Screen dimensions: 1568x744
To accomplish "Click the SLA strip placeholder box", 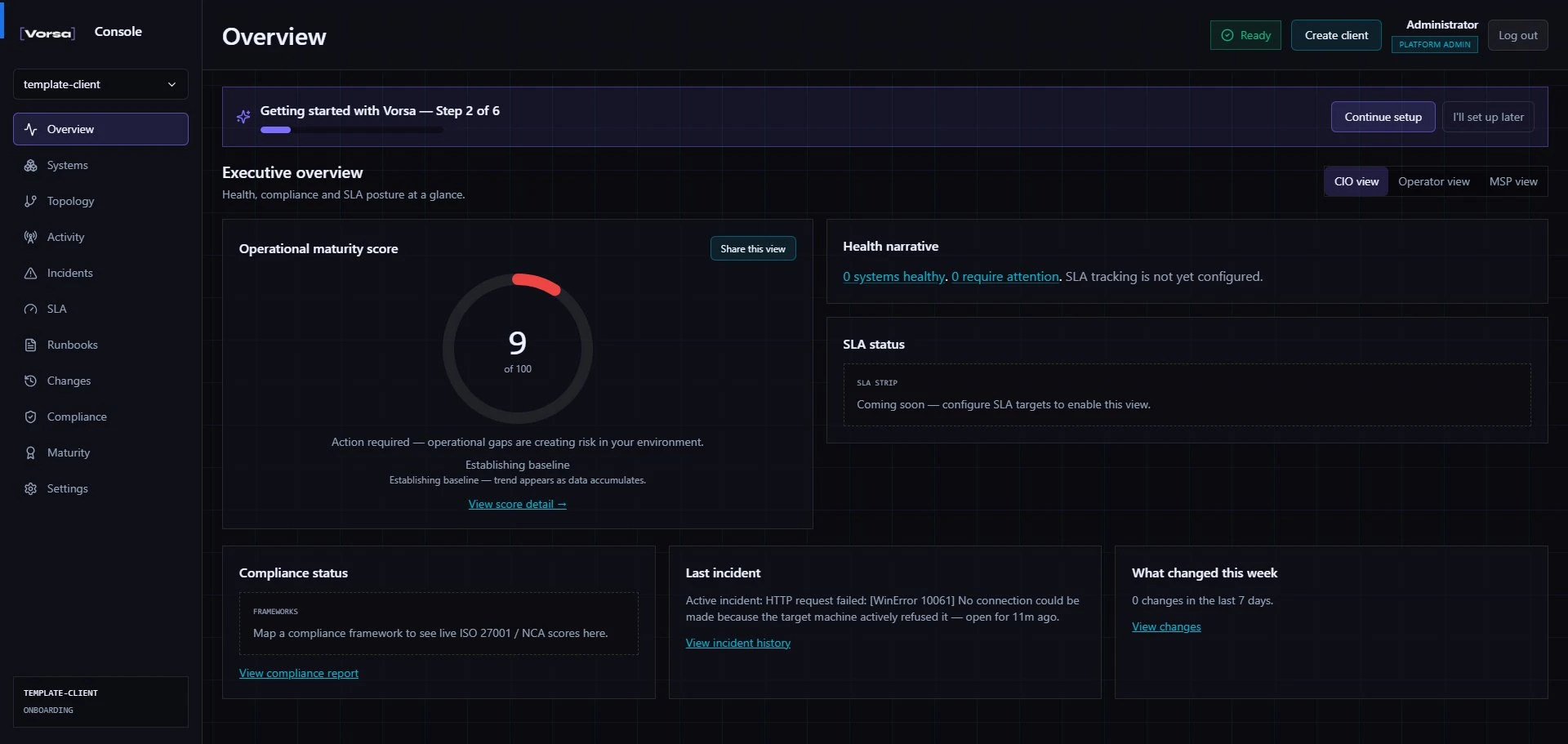I will (1187, 394).
